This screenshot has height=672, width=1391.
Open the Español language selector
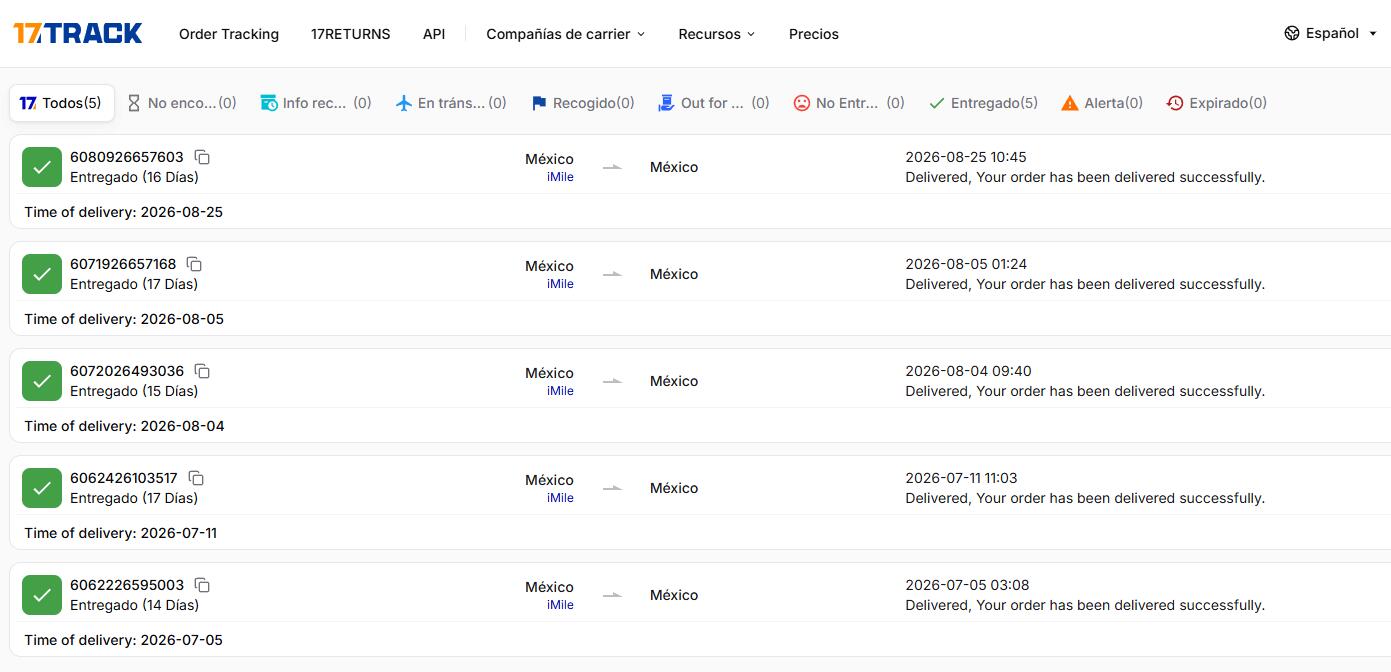click(1331, 33)
